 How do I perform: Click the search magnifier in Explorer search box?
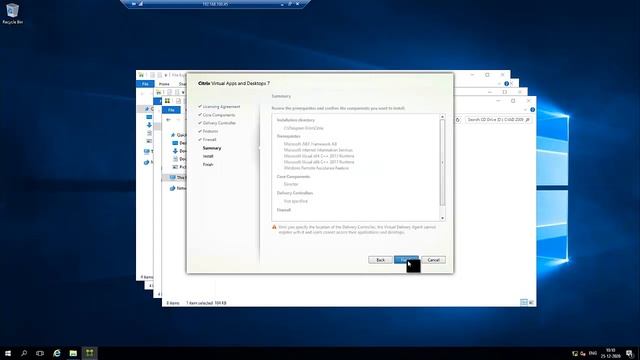527,120
